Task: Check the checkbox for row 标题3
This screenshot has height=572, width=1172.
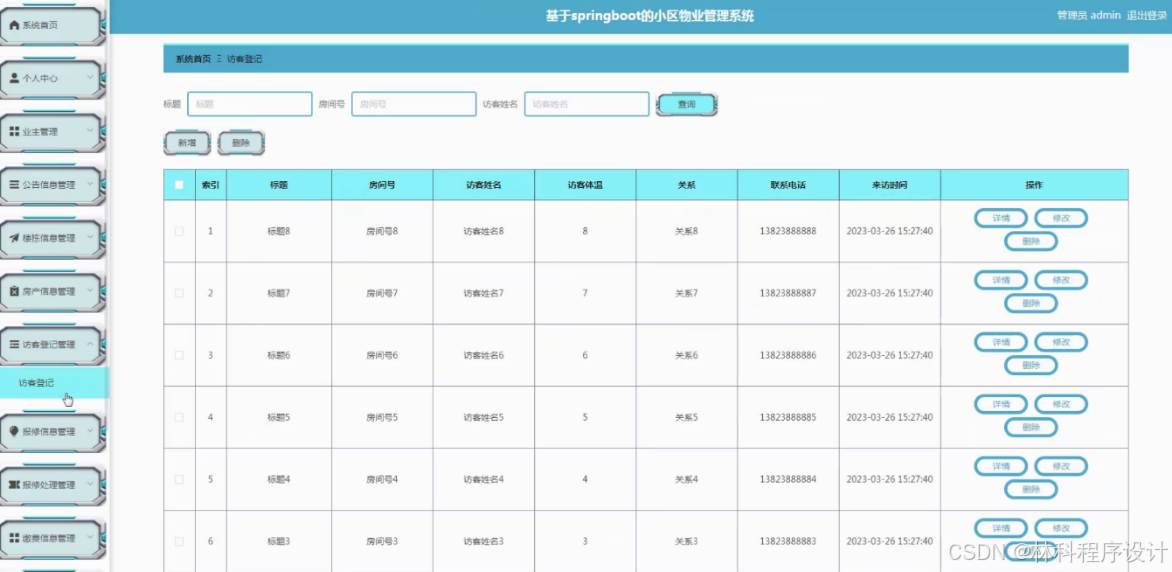Action: [x=179, y=541]
